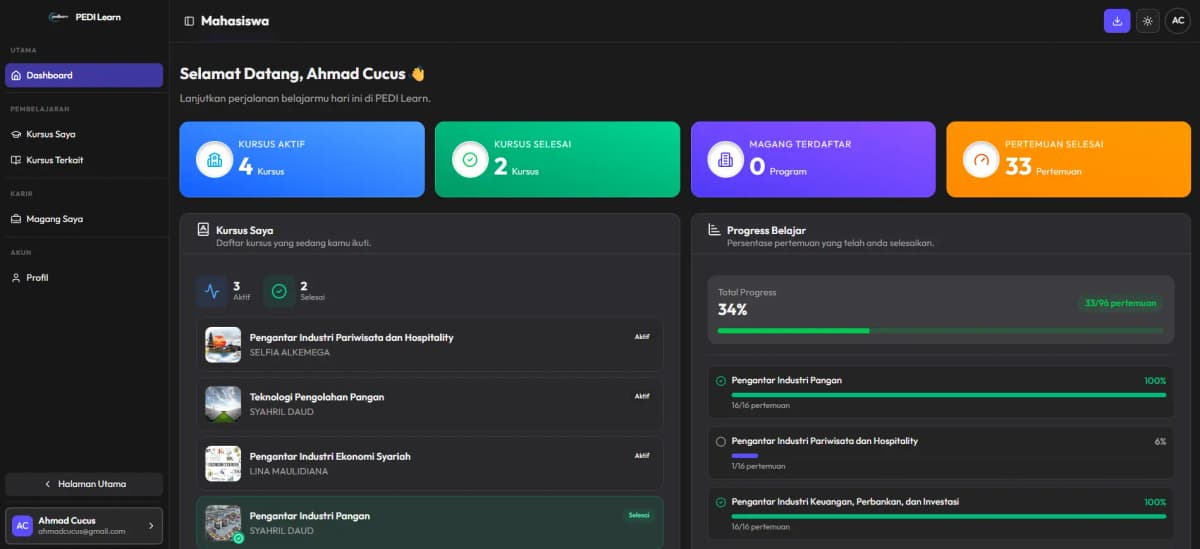Collapse the sidebar using the panel icon
Screen dimensions: 1200x549
(189, 21)
